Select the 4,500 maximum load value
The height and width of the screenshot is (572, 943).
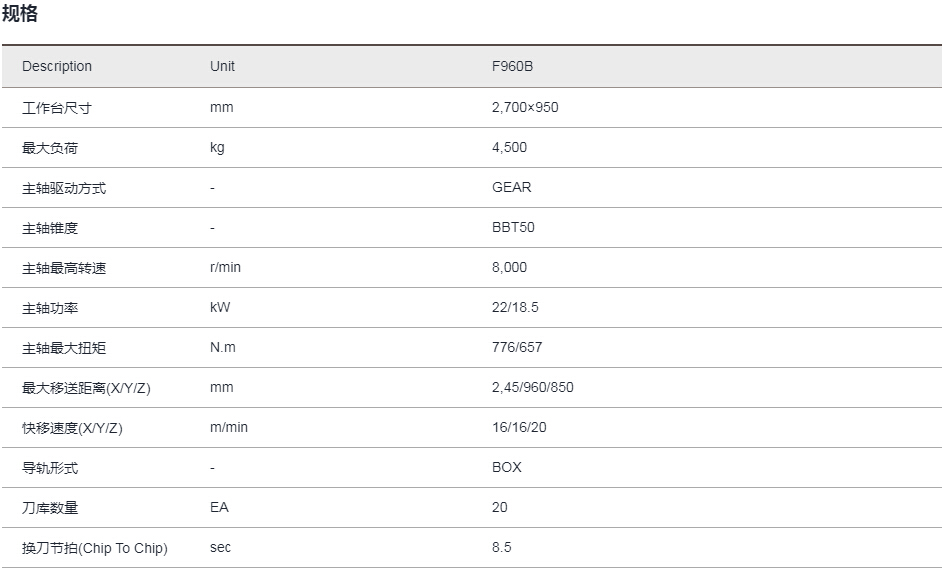coord(509,147)
